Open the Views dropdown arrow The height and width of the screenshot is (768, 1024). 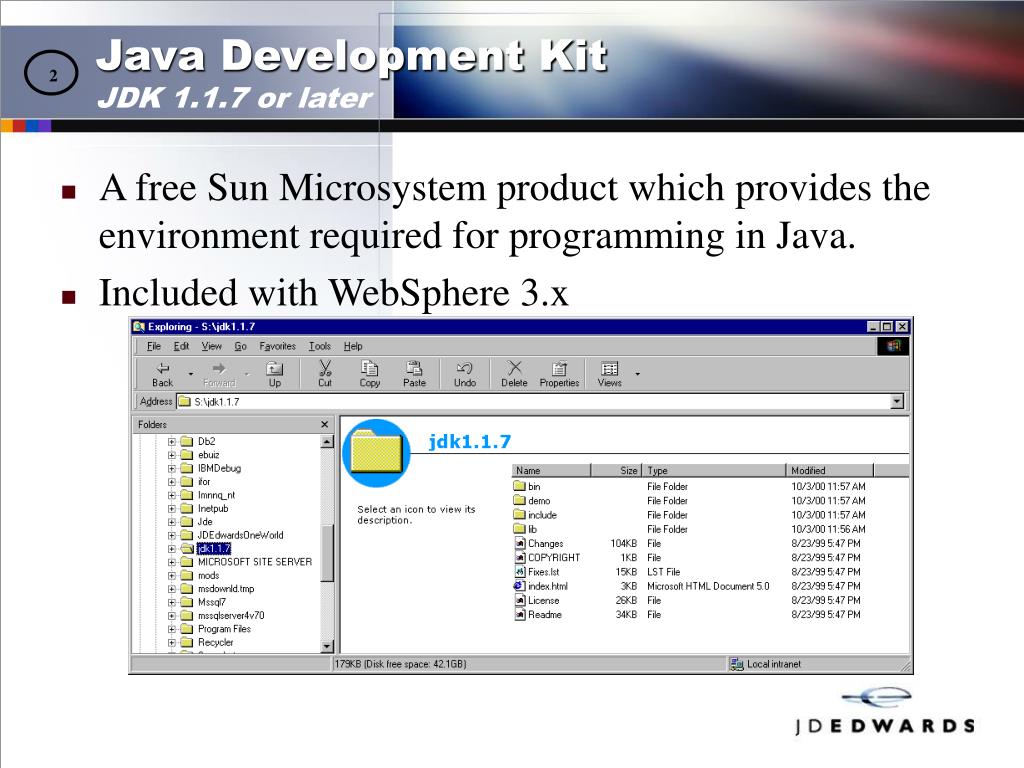(637, 374)
